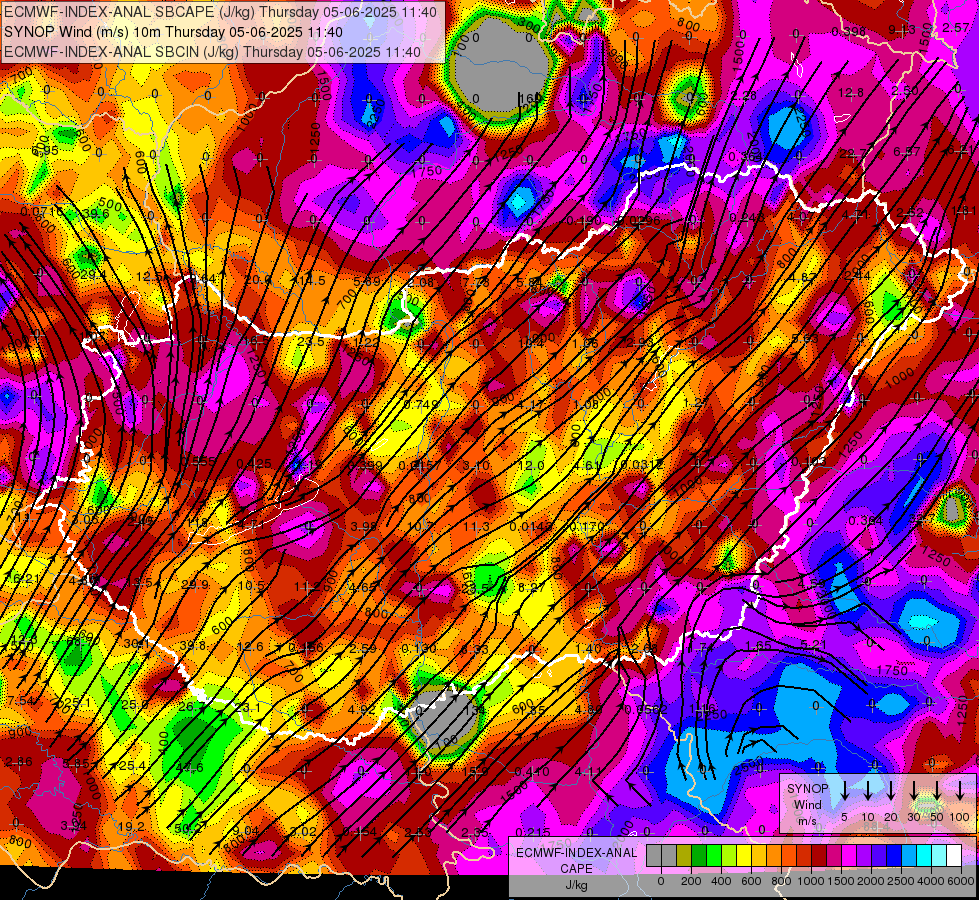Click the '8.27' value on the map
979x900 pixels.
click(x=532, y=587)
